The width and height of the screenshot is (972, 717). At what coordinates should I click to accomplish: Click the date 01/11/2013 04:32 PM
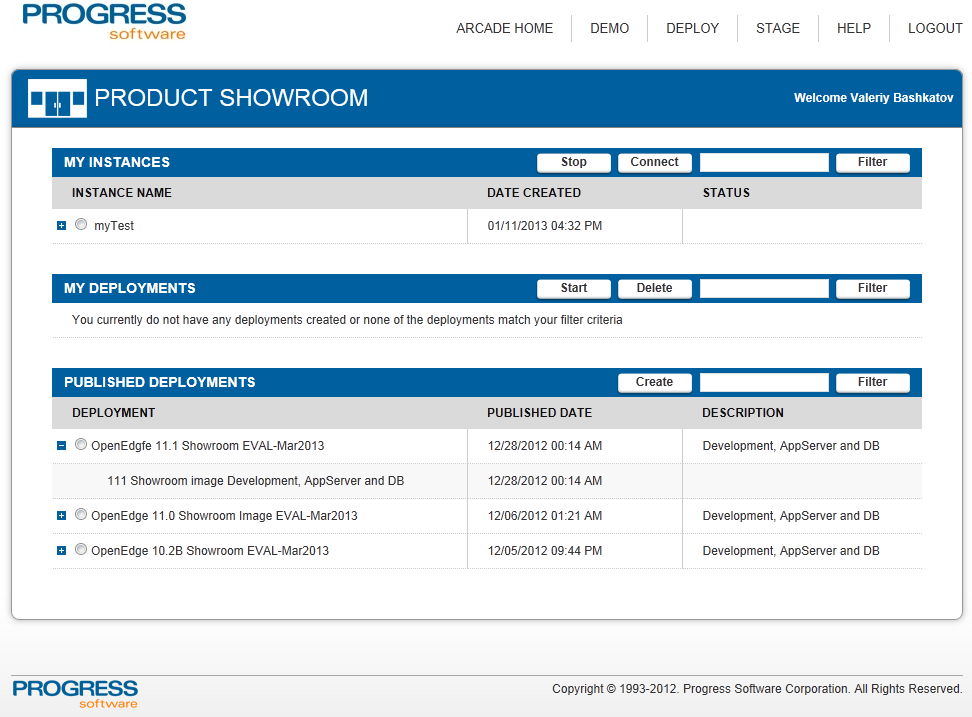[x=545, y=226]
